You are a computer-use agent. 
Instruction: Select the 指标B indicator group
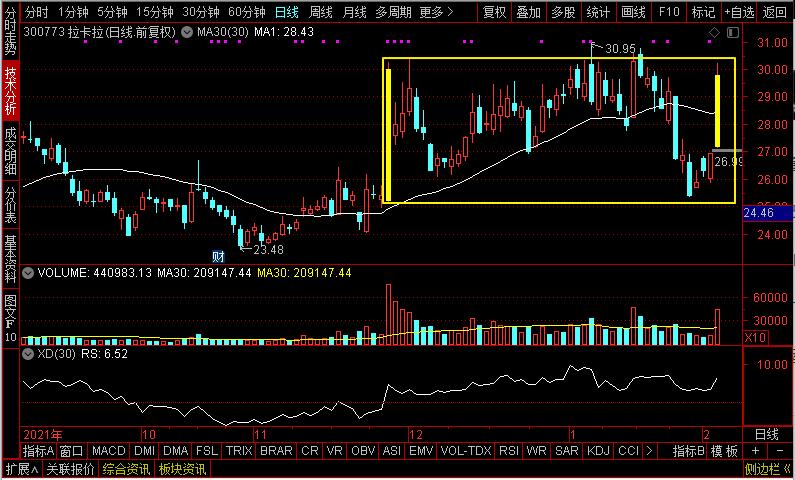click(689, 451)
